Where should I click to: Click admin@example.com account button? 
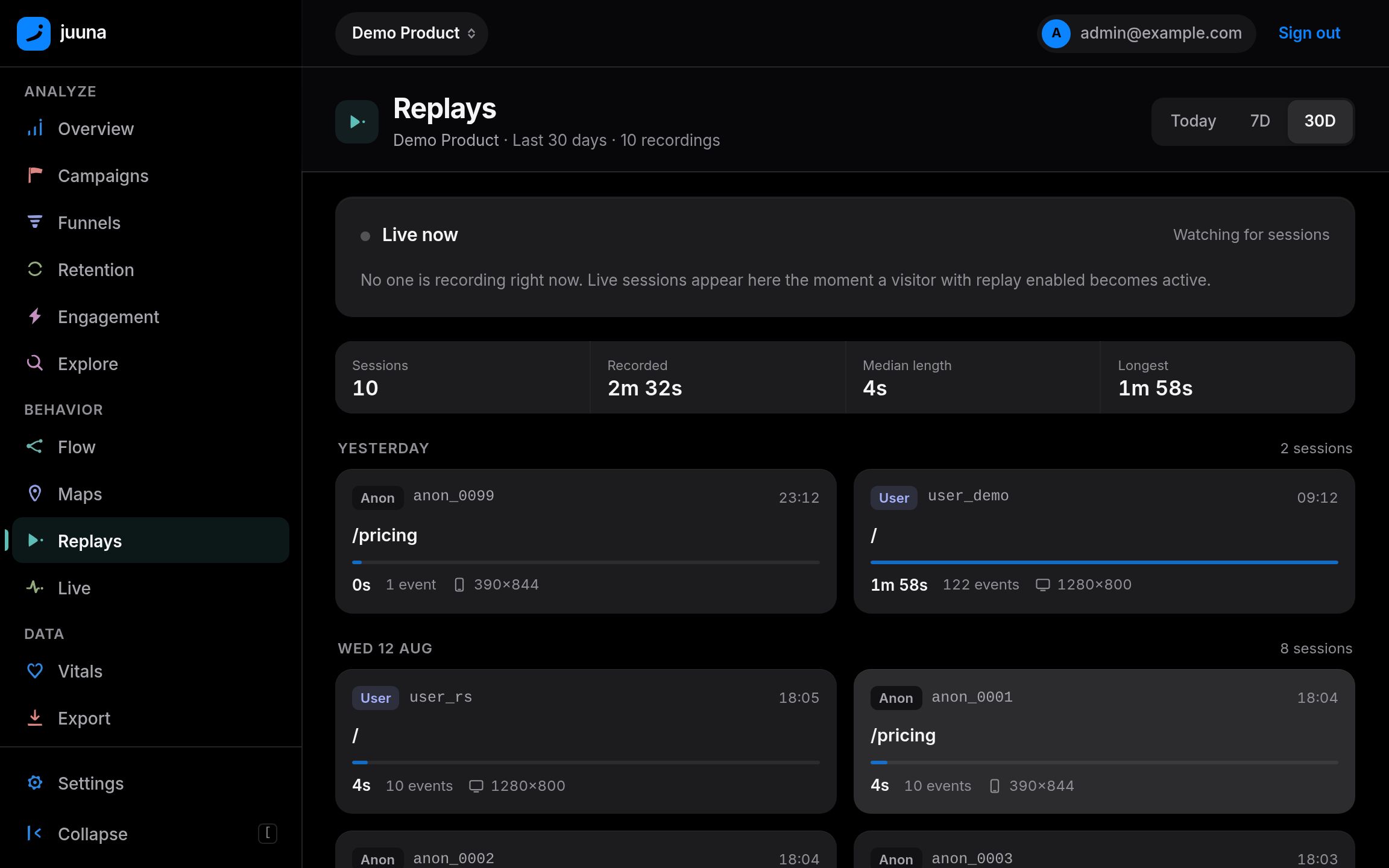click(1146, 33)
